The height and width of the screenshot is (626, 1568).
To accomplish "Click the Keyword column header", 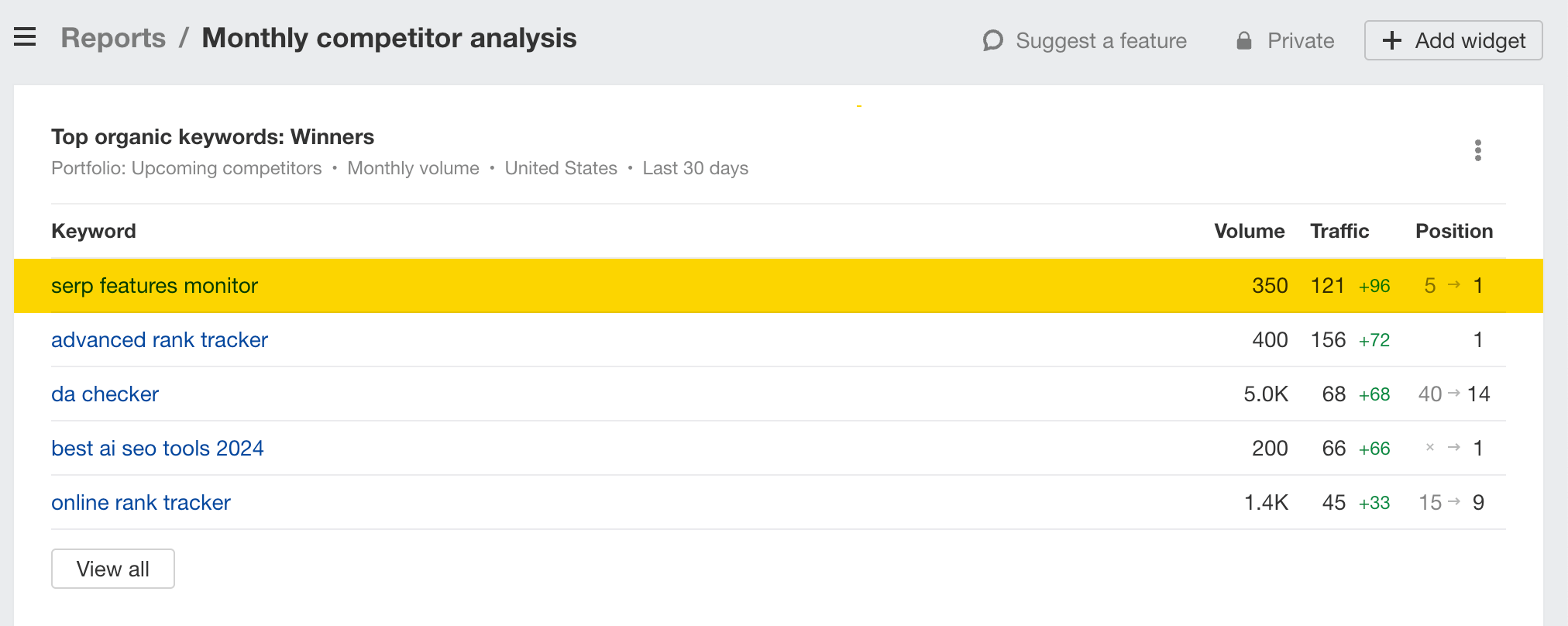I will coord(94,231).
